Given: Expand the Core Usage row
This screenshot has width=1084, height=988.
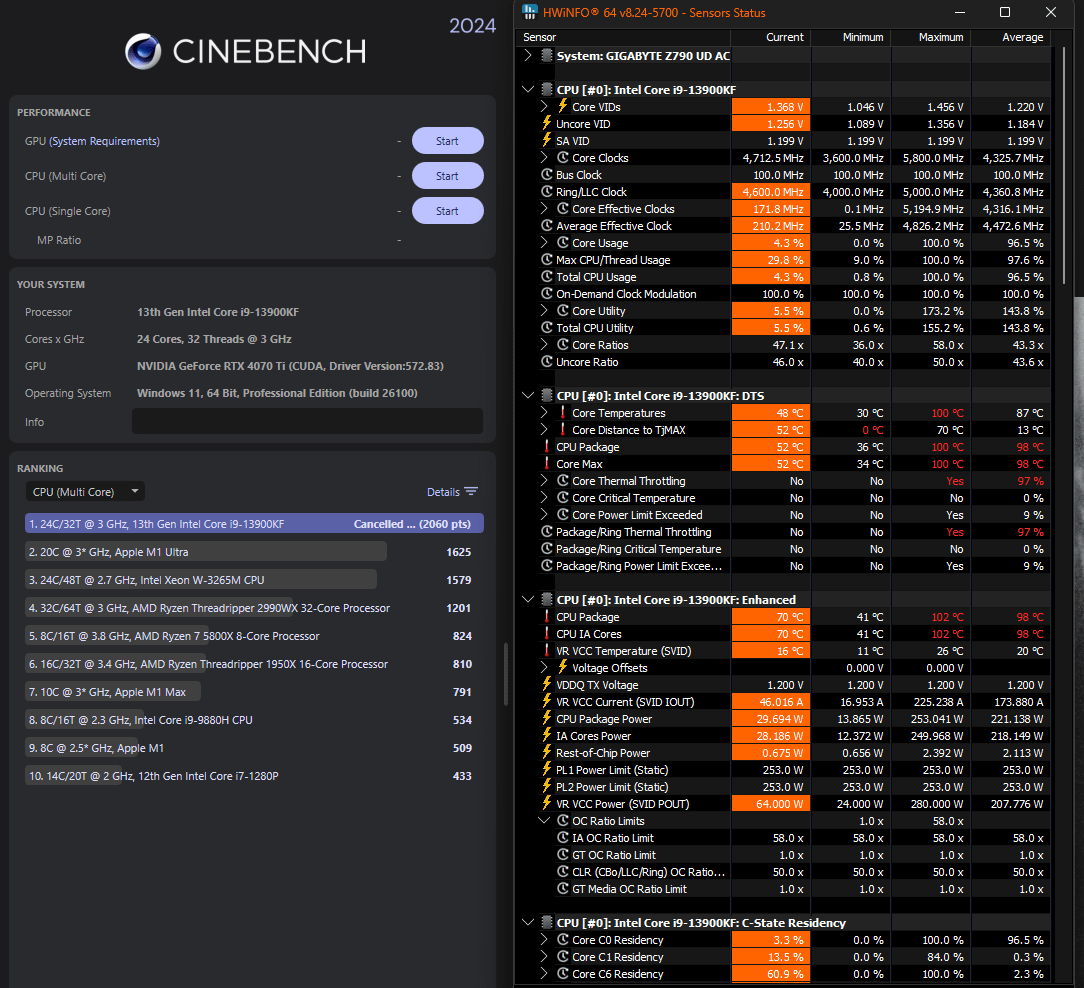Looking at the screenshot, I should (x=544, y=243).
